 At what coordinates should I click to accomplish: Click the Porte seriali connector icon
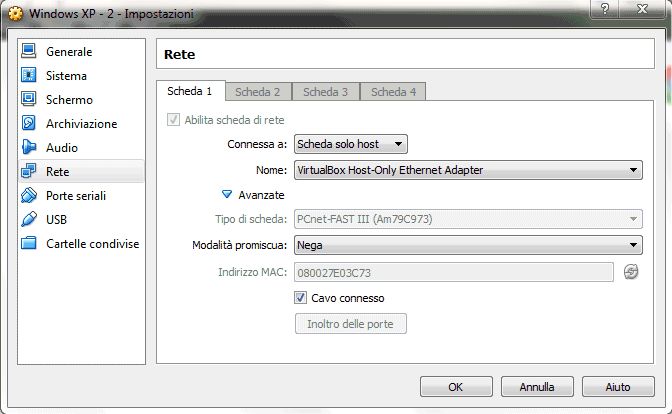[x=29, y=195]
